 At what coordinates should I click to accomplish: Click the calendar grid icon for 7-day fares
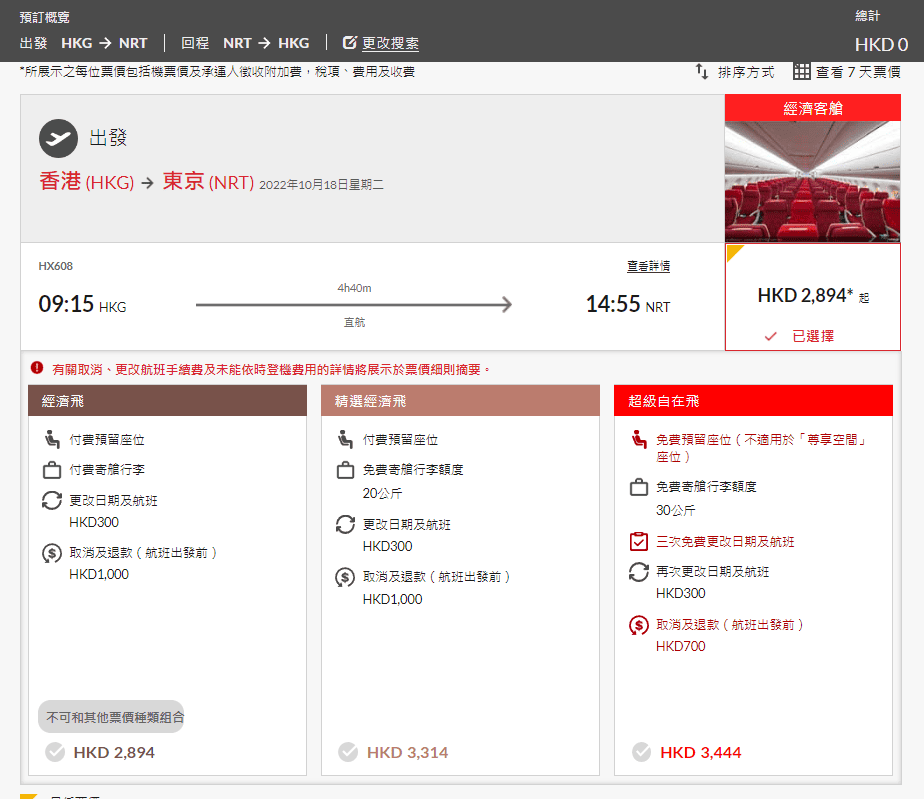click(801, 72)
